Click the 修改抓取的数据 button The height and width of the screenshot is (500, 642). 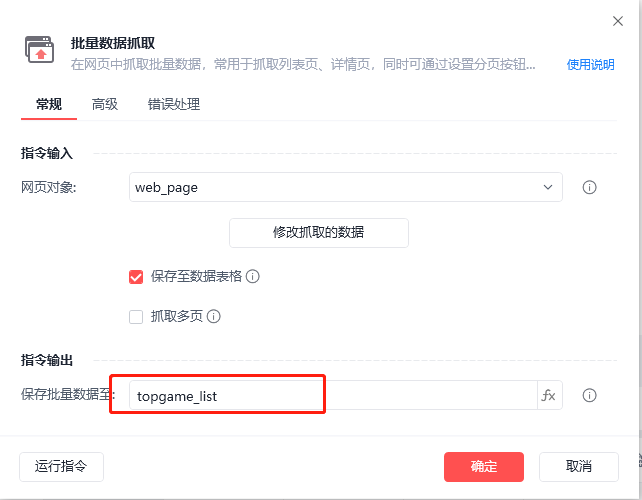click(319, 233)
